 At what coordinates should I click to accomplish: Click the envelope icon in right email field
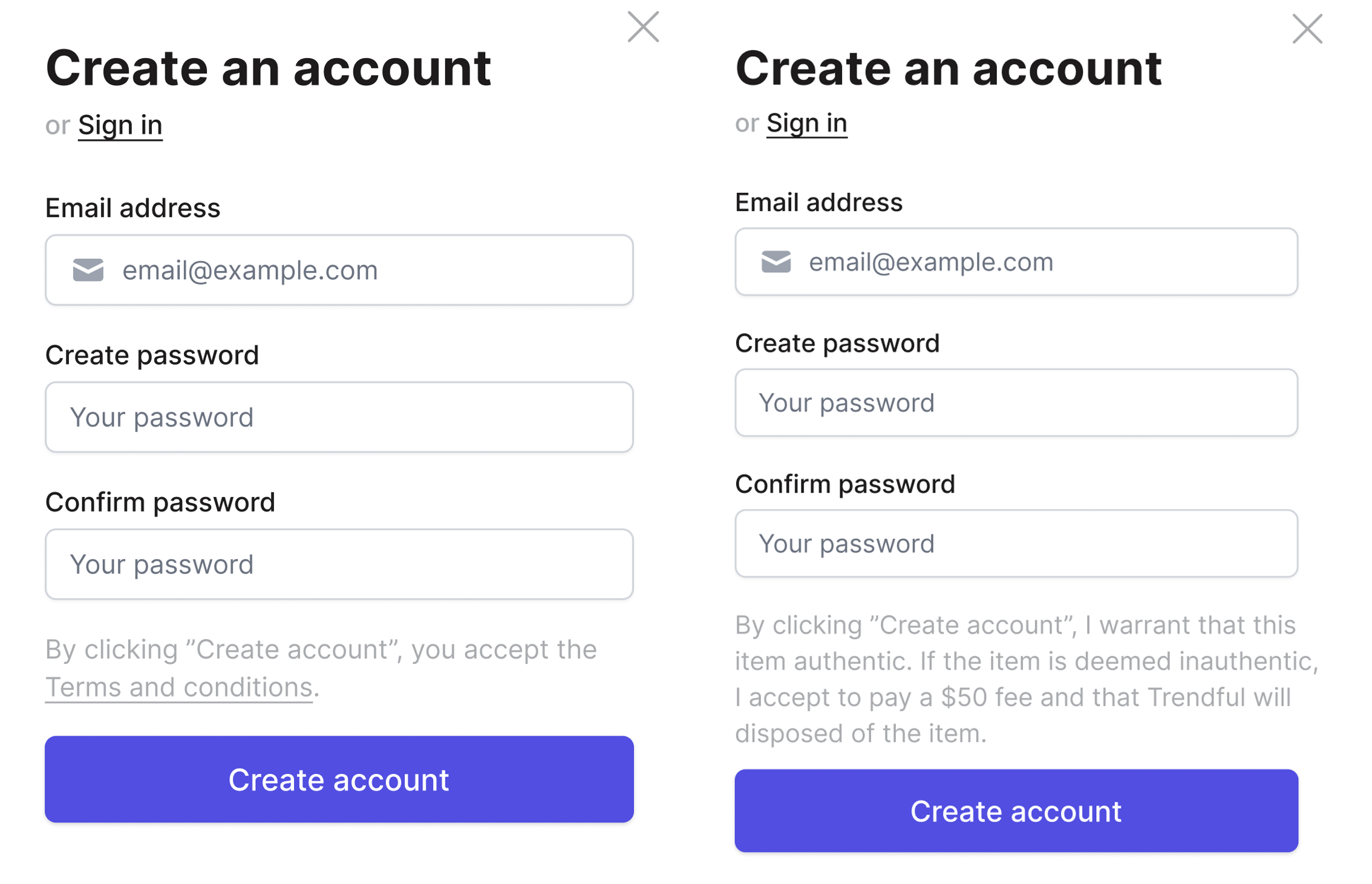coord(776,262)
